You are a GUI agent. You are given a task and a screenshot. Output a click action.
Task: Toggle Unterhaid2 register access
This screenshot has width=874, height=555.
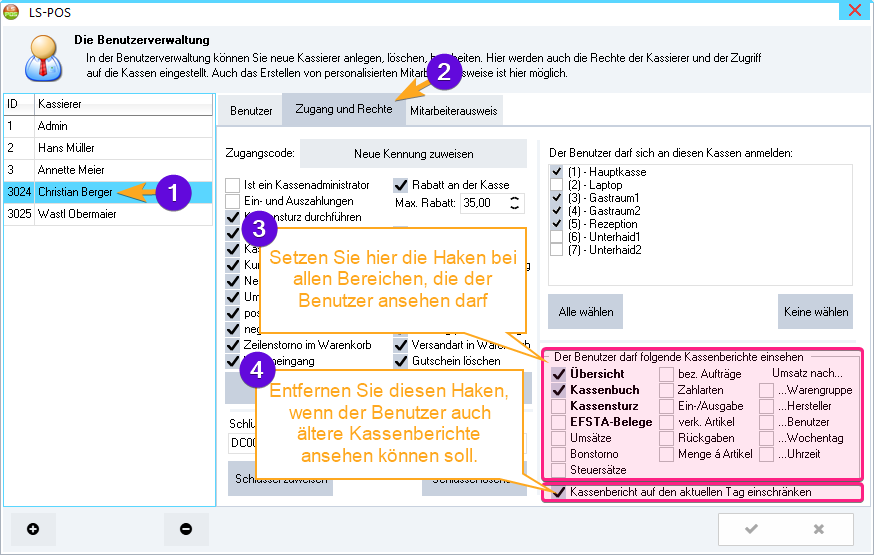click(556, 250)
